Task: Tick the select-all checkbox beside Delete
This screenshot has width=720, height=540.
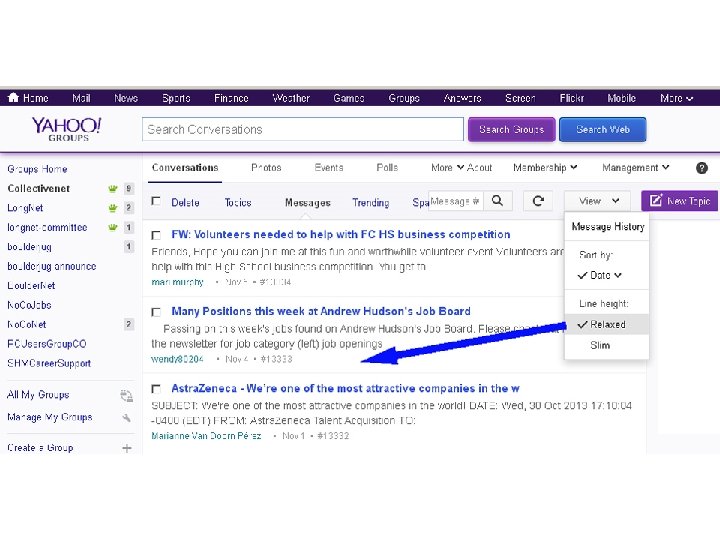Action: pyautogui.click(x=156, y=201)
